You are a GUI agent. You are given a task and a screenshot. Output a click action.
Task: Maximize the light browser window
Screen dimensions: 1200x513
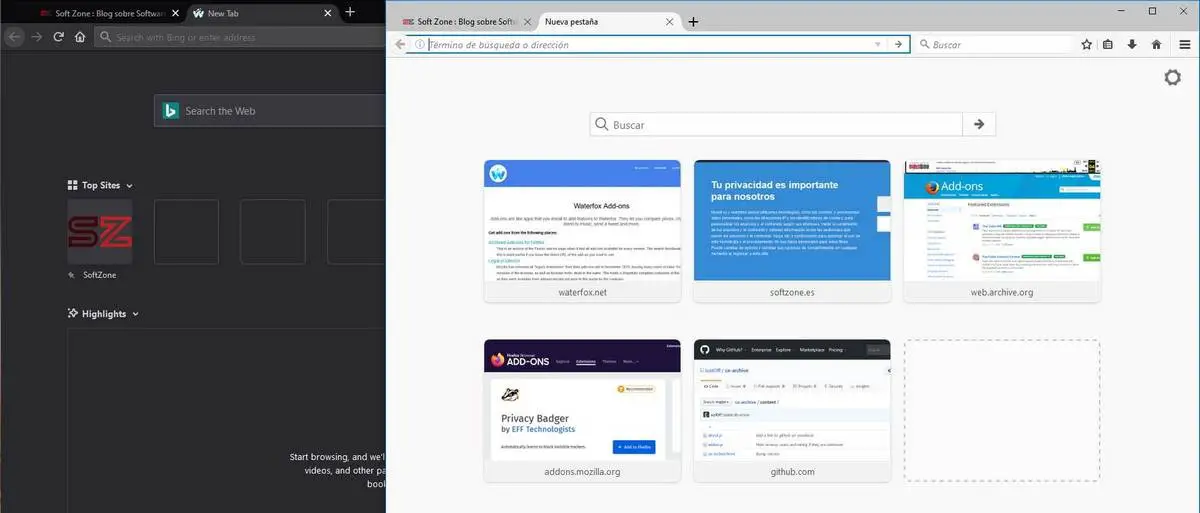[x=1152, y=11]
